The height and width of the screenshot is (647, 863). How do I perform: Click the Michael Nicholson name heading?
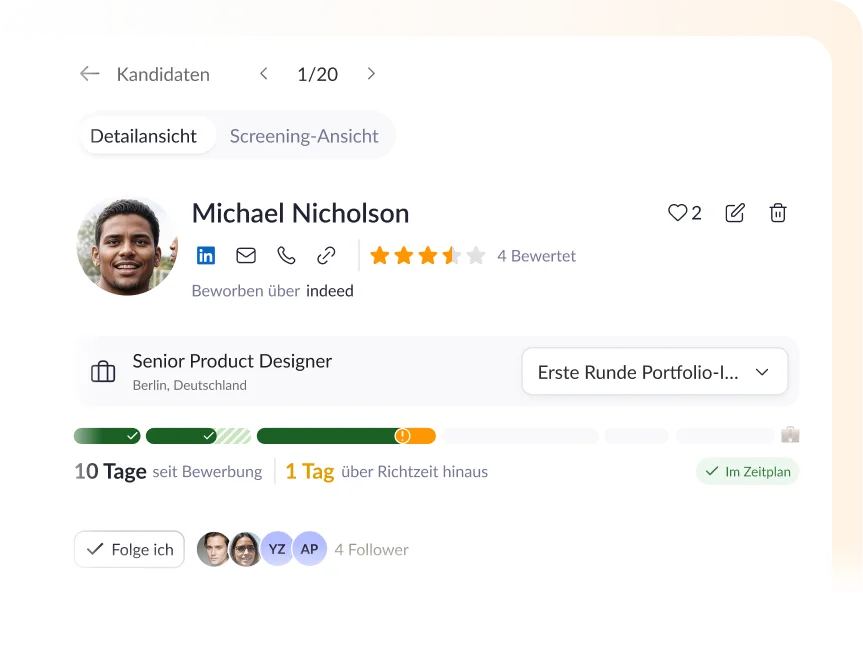301,213
